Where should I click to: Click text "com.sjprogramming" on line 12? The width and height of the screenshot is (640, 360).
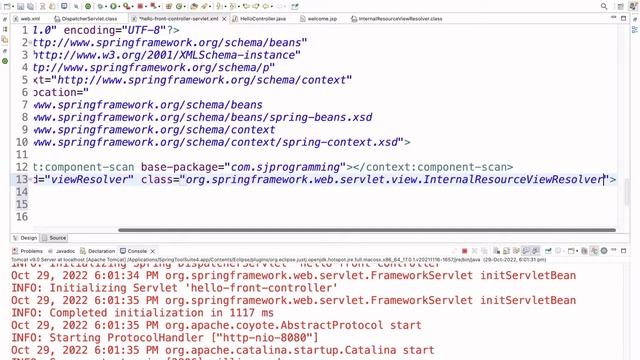coord(285,167)
